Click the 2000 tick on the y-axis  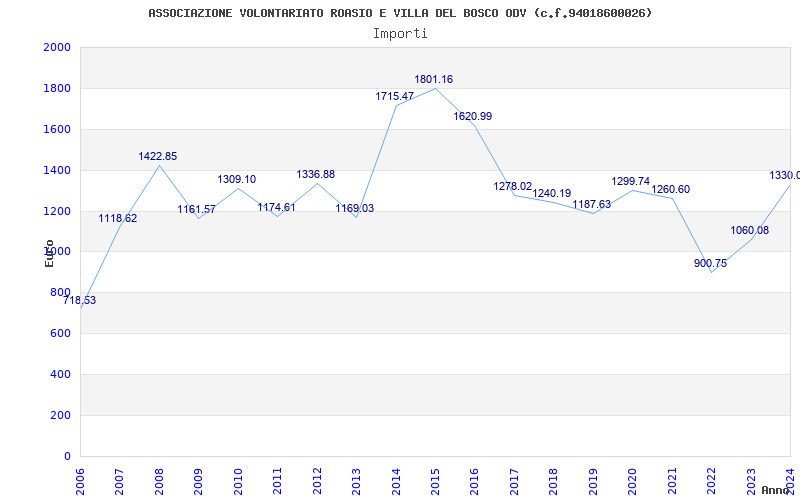click(57, 48)
